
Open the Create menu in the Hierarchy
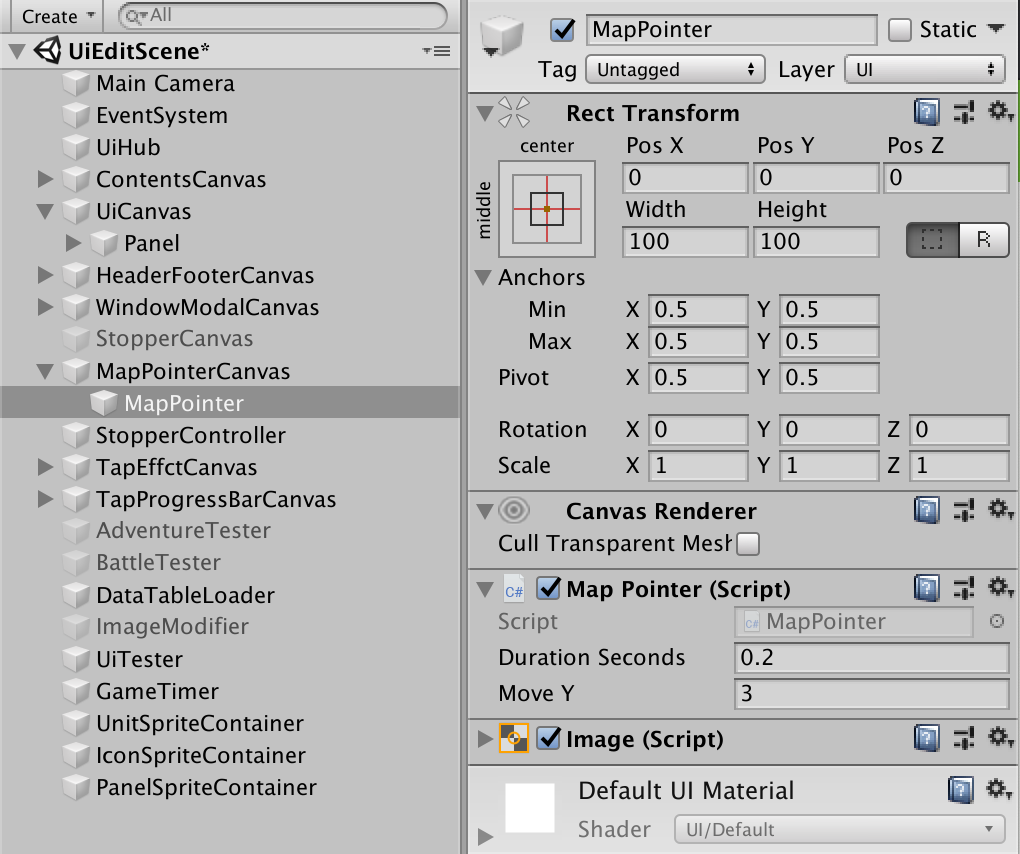point(54,16)
